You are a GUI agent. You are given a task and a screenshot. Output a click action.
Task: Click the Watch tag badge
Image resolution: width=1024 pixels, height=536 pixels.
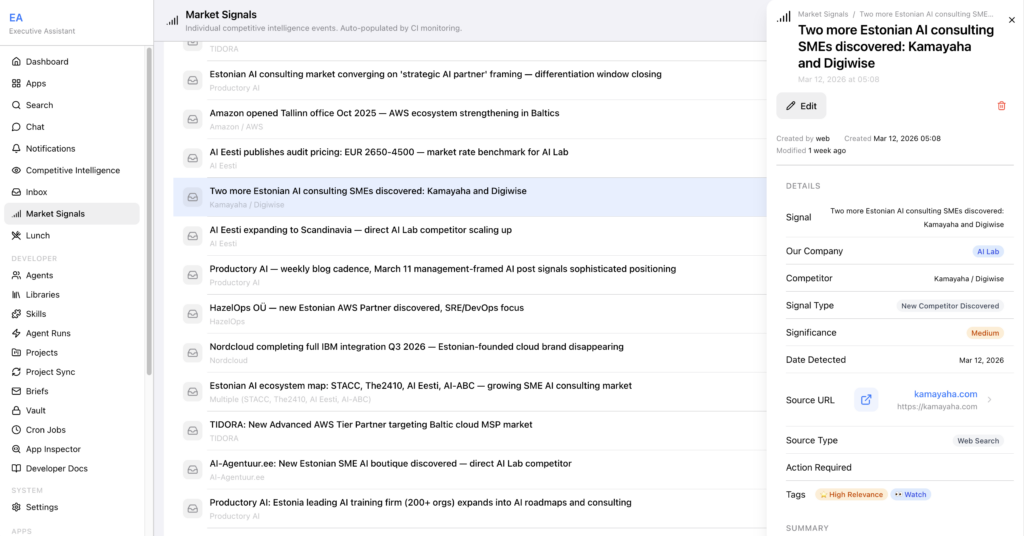point(910,495)
